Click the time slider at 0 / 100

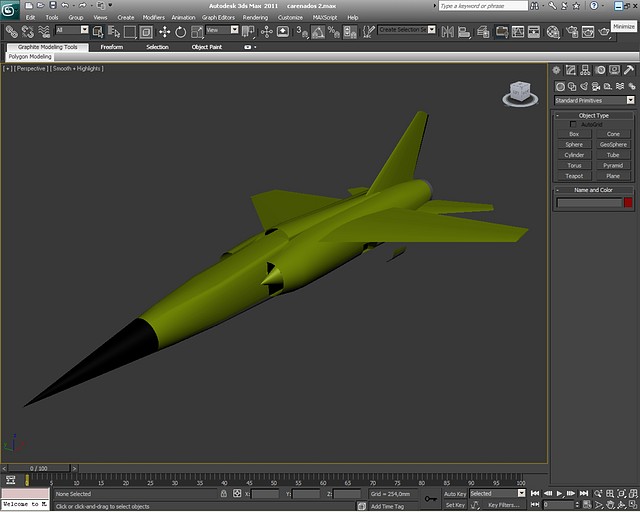39,468
